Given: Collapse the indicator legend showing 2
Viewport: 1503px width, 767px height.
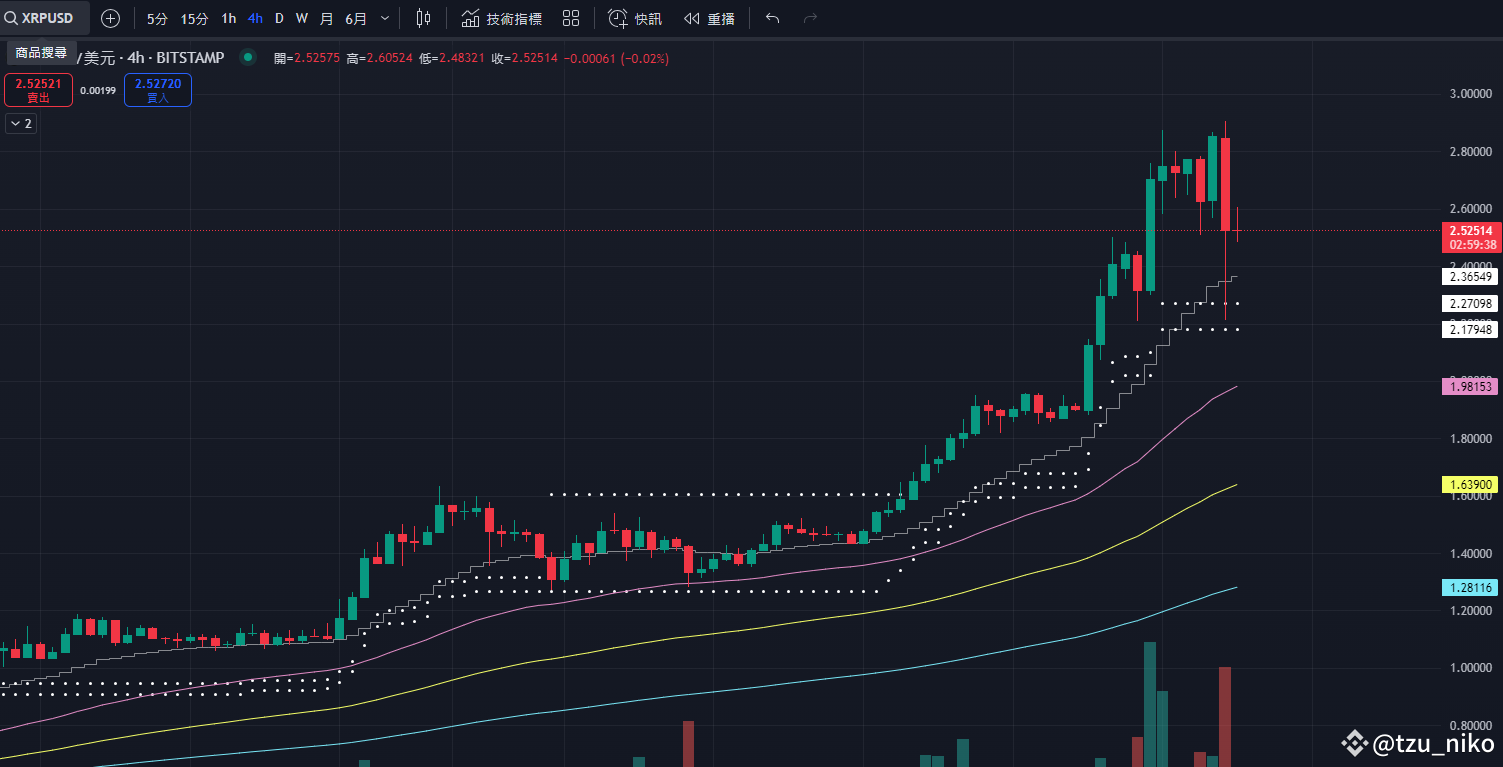Looking at the screenshot, I should (20, 124).
